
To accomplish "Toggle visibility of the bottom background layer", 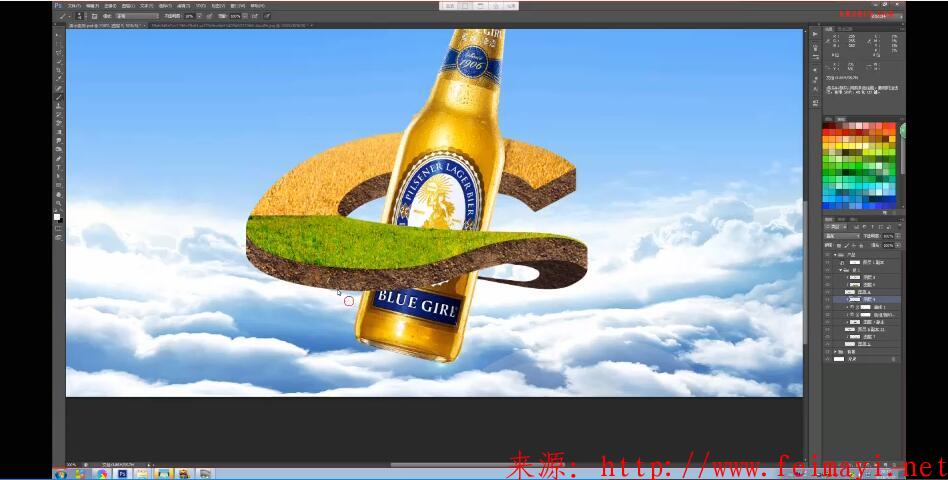I will (x=828, y=360).
